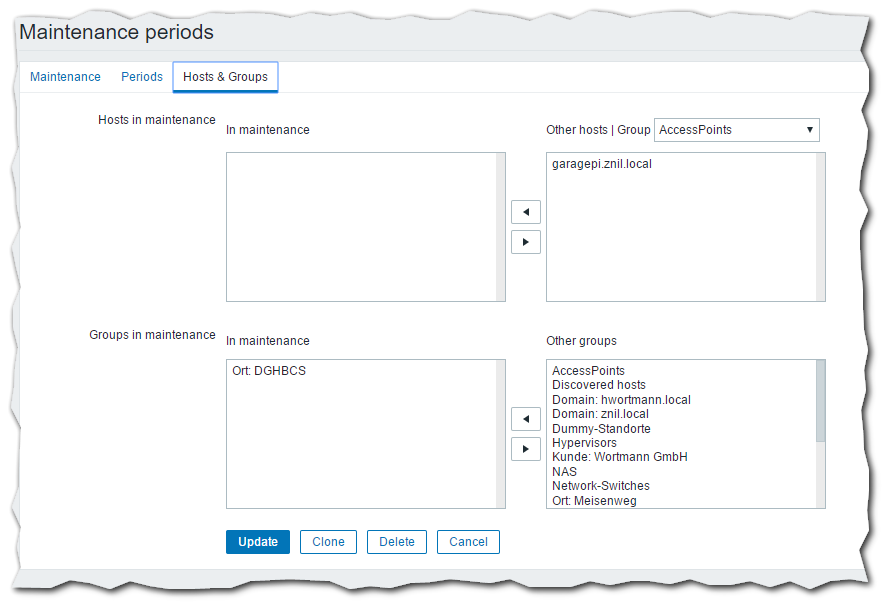Viewport: 888px width, 608px height.
Task: Click inside empty hosts In maintenance list
Action: [361, 227]
